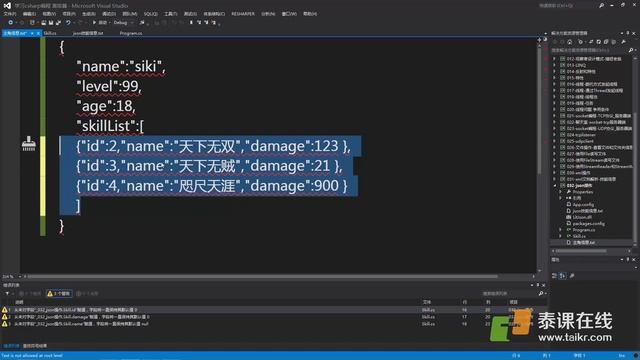Click the Alphabetical sort icon in Properties panel

pyautogui.click(x=562, y=276)
